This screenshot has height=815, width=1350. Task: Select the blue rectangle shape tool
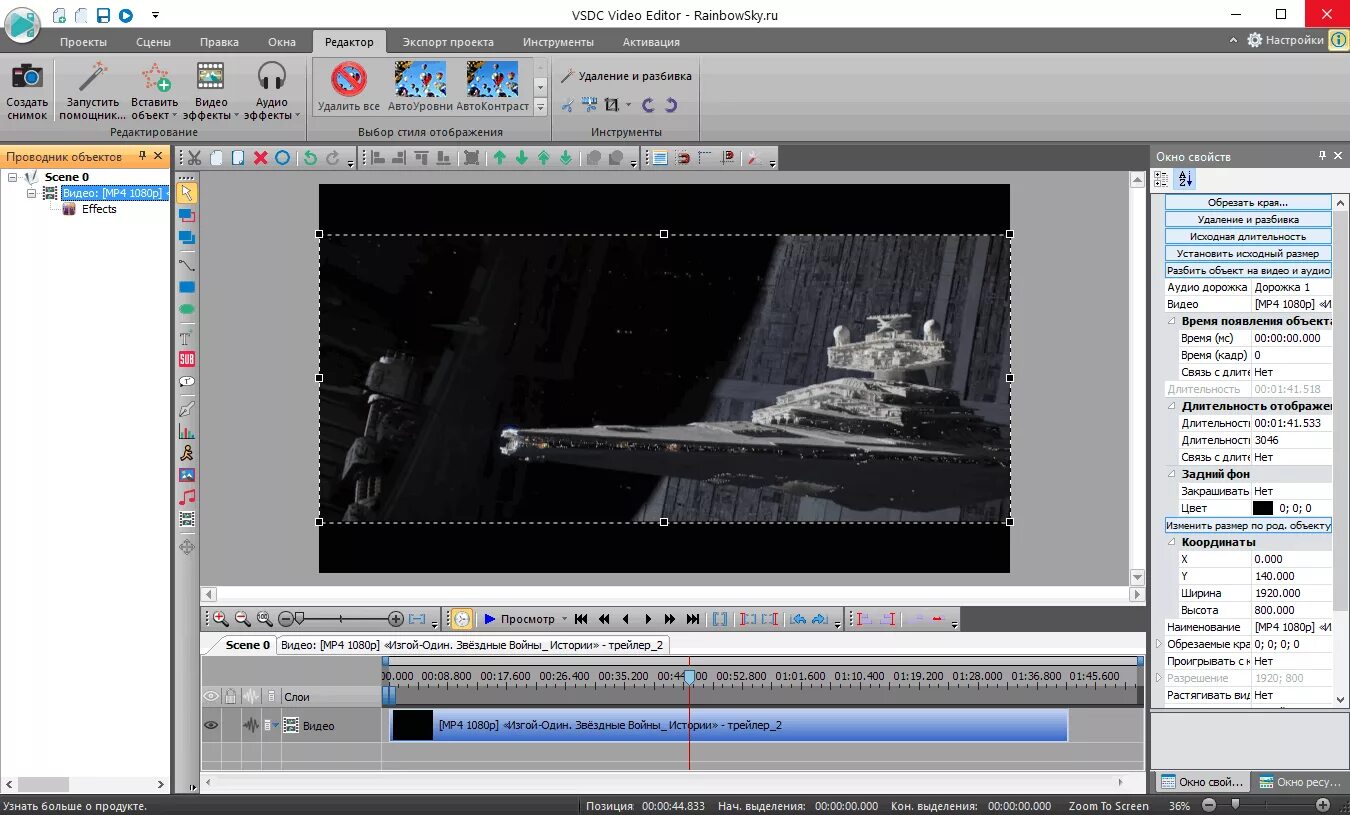(187, 288)
